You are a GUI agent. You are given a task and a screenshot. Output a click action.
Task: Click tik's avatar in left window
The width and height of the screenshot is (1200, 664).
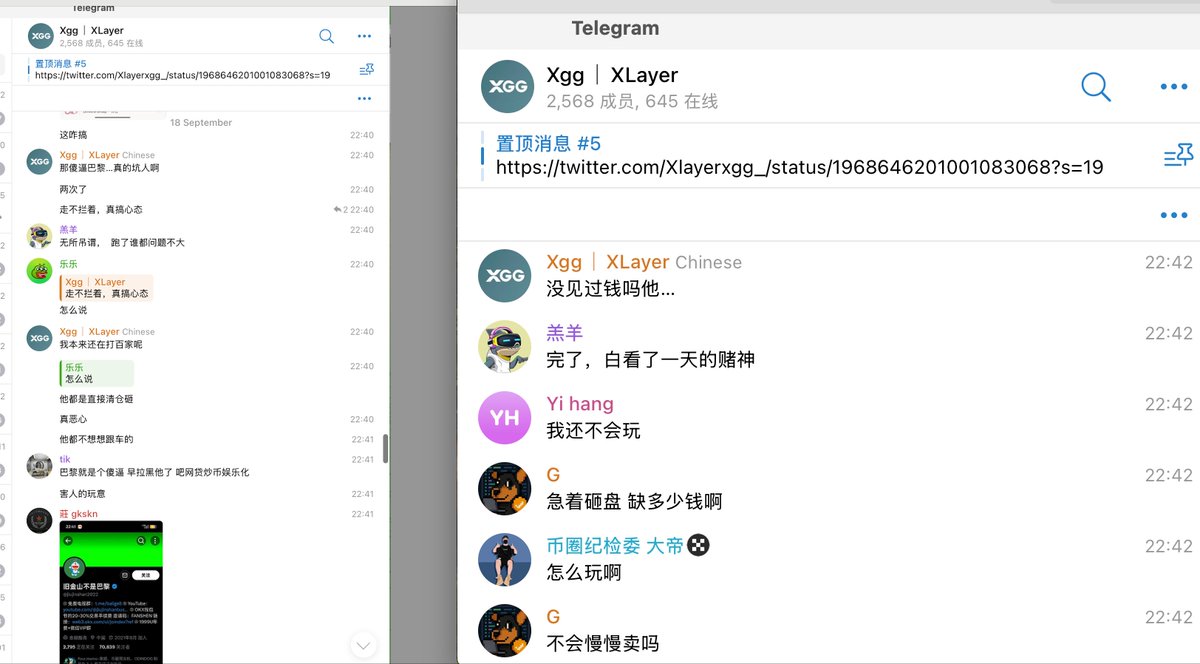tap(39, 466)
